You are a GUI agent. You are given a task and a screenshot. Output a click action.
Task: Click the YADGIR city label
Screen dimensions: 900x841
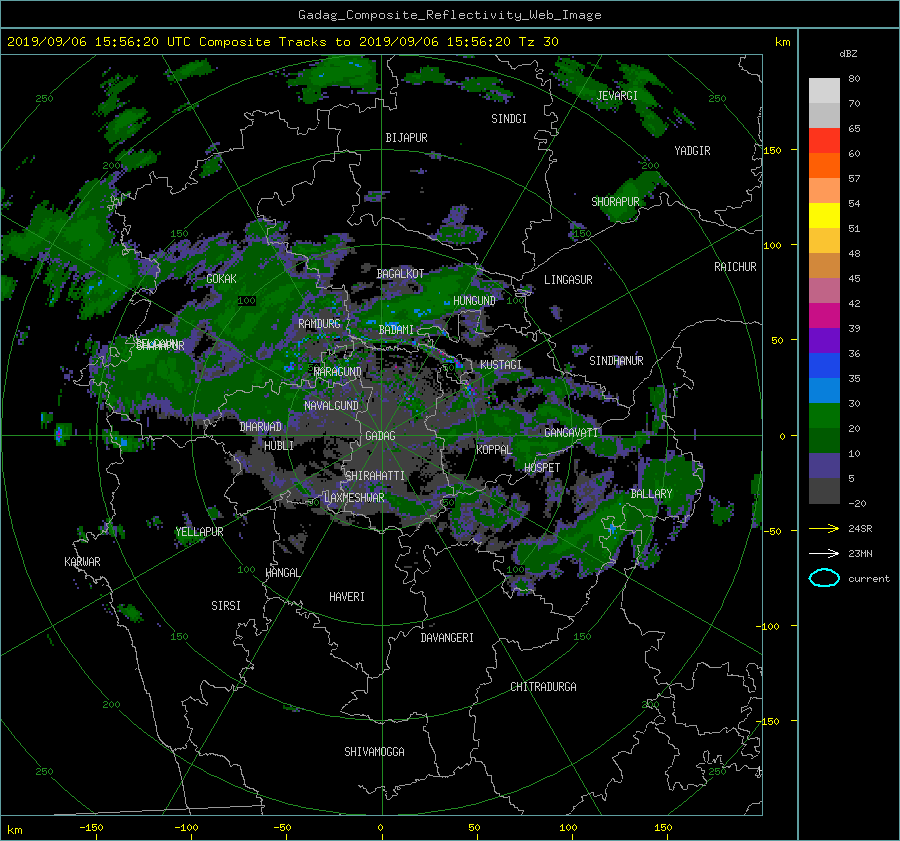(692, 151)
